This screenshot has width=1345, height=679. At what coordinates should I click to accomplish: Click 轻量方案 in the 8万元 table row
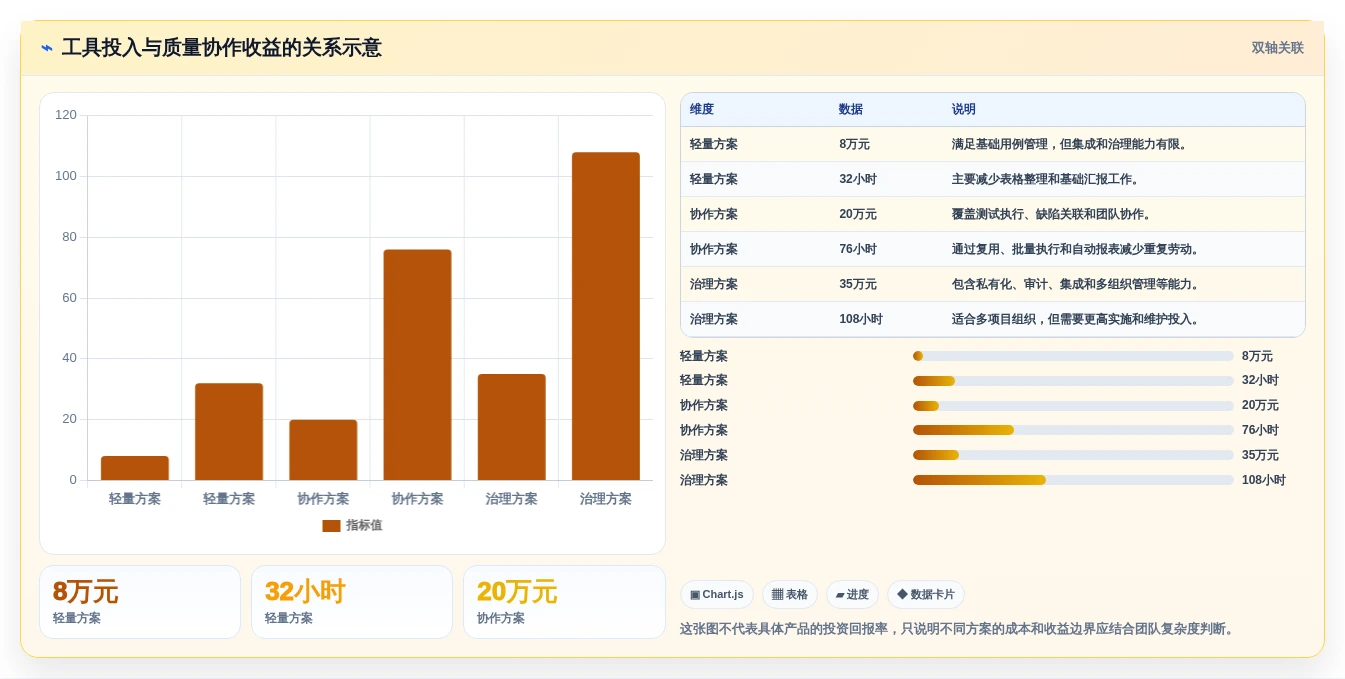[714, 145]
